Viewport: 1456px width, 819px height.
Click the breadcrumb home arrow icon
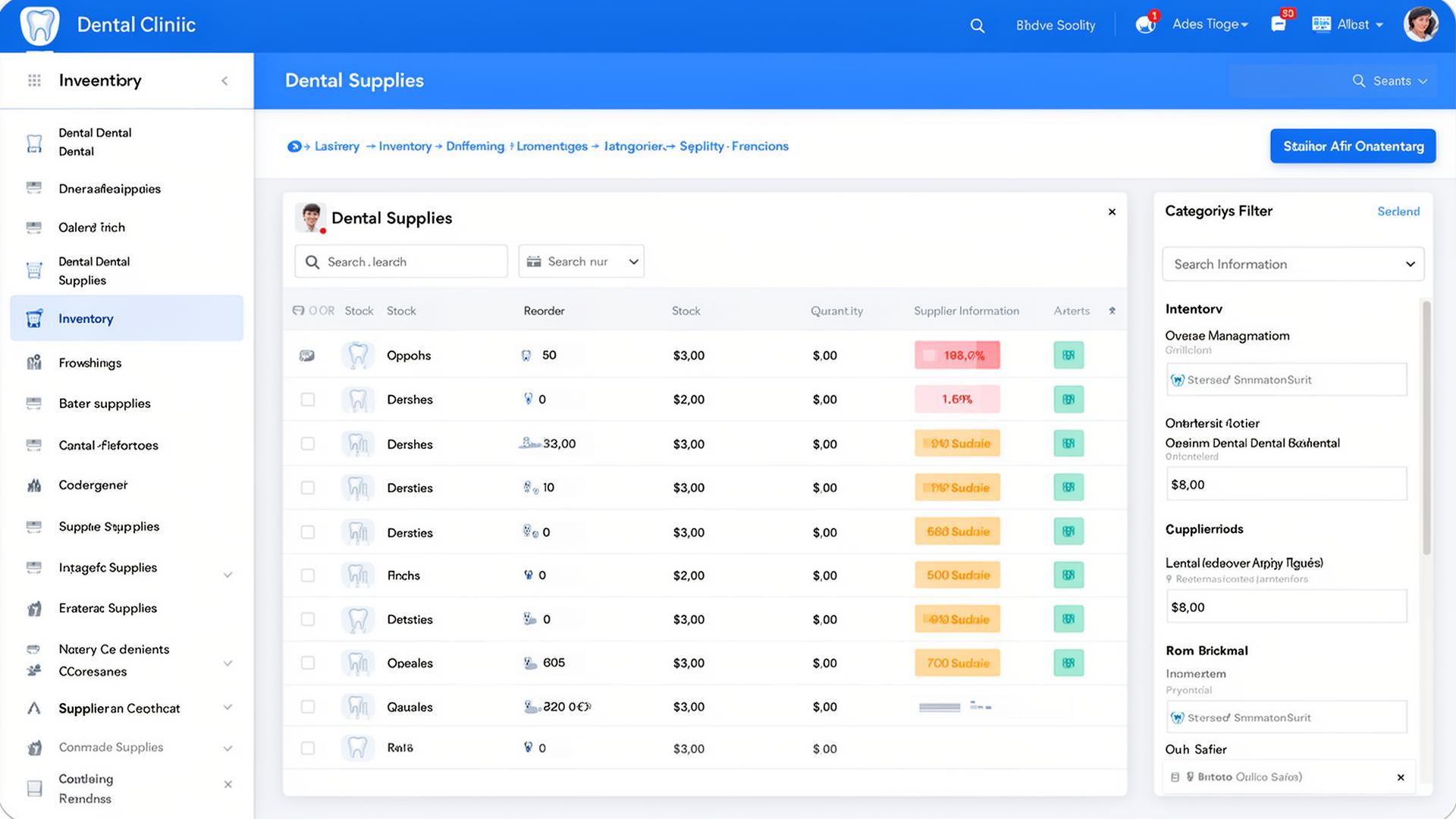coord(294,146)
